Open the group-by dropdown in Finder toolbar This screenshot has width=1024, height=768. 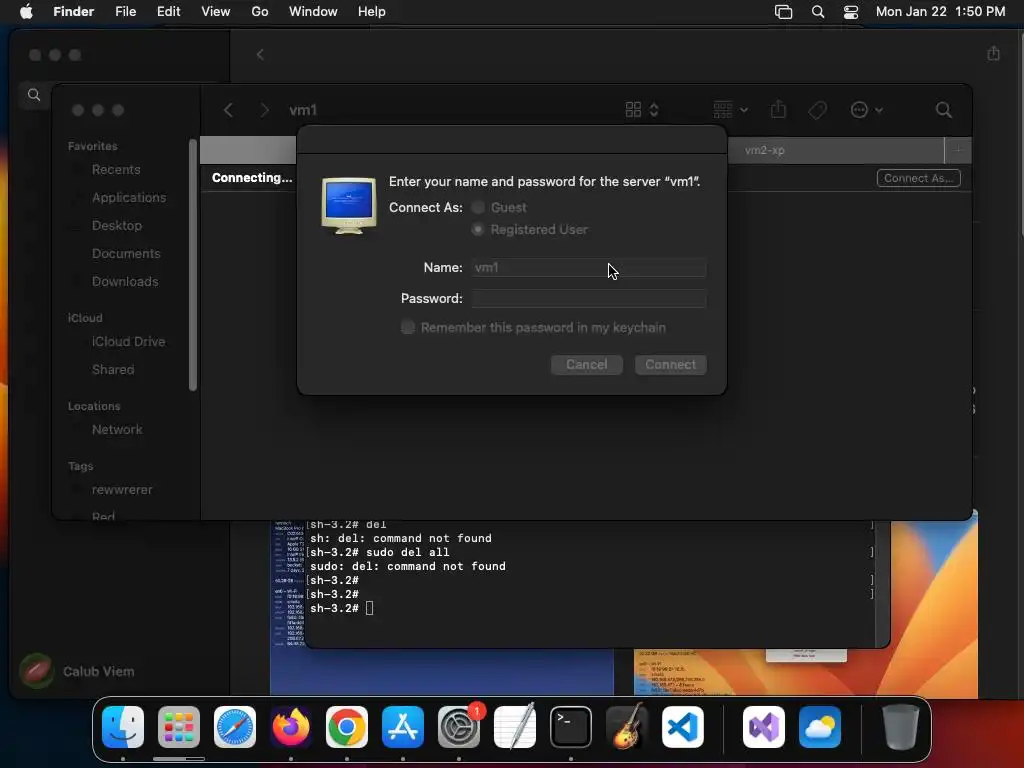click(730, 110)
